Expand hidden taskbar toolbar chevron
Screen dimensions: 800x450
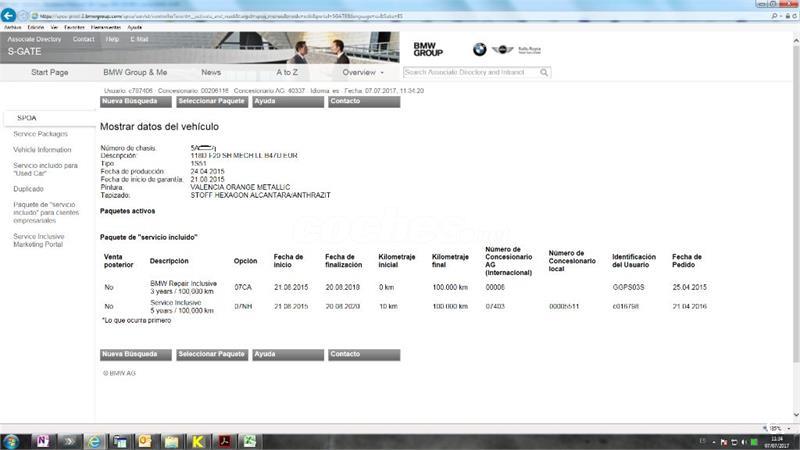click(x=68, y=440)
